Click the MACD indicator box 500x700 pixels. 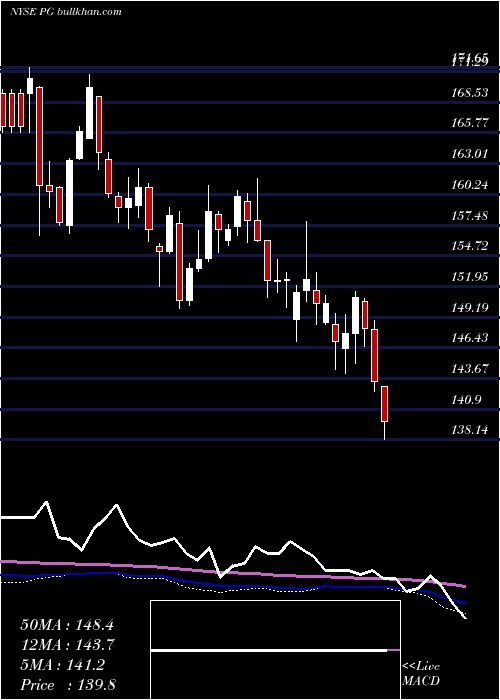[275, 650]
